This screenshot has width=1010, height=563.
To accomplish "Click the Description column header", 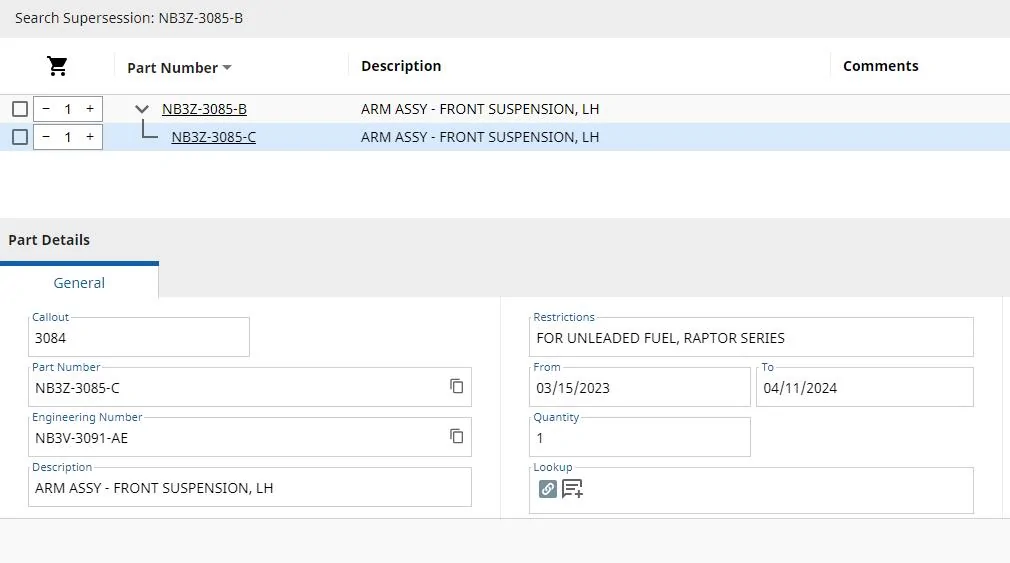I will point(401,66).
